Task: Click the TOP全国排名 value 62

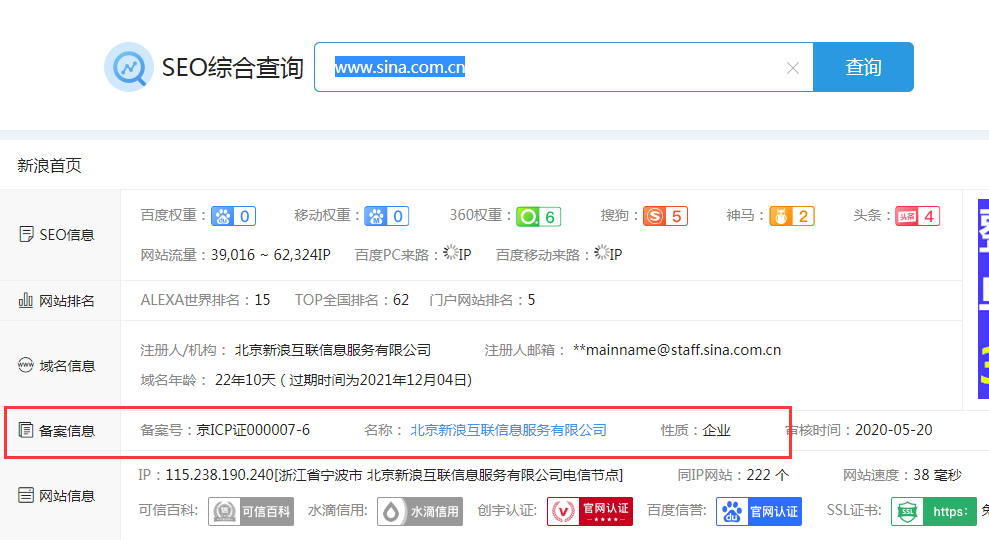Action: tap(401, 300)
